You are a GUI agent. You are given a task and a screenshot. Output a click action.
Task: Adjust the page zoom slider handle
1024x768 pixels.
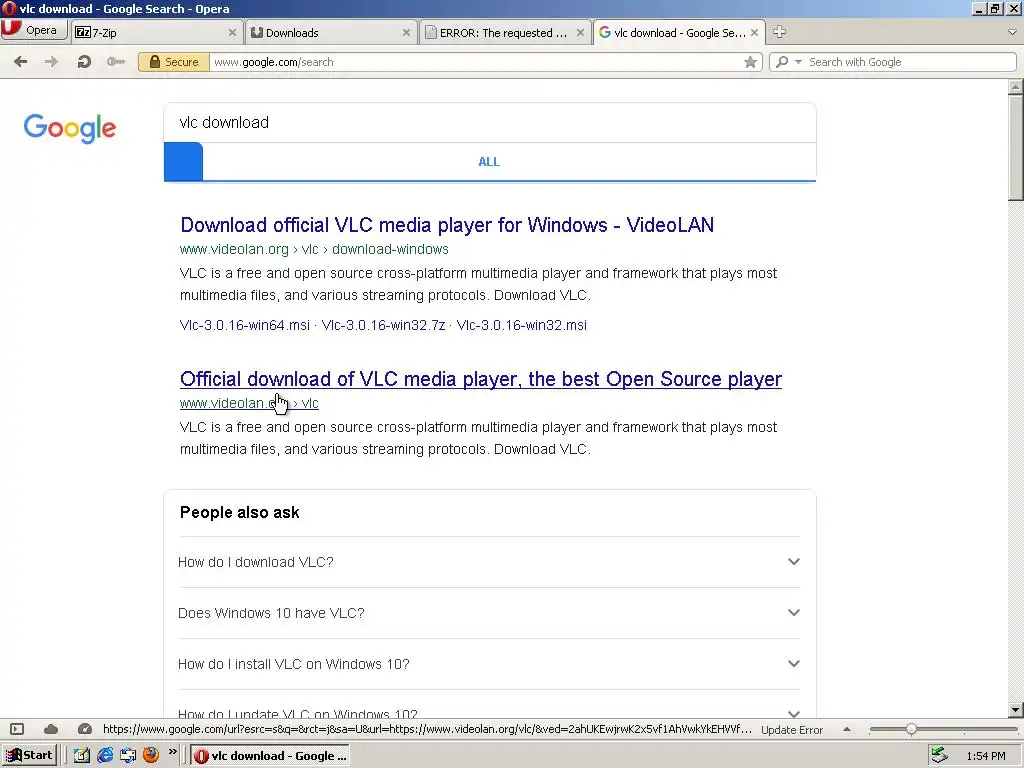pyautogui.click(x=911, y=729)
